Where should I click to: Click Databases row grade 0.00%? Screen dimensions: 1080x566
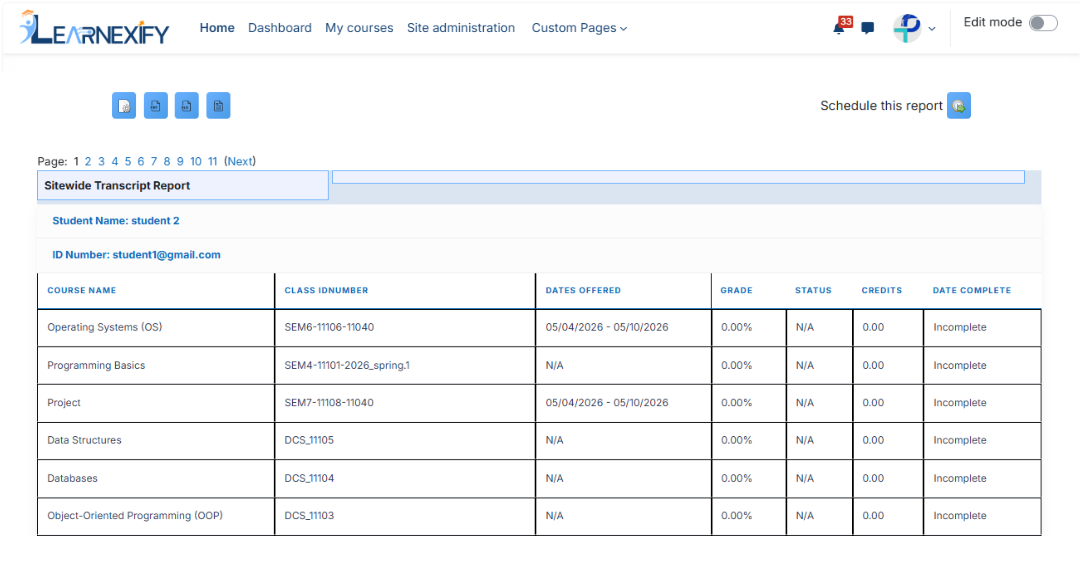pos(737,479)
